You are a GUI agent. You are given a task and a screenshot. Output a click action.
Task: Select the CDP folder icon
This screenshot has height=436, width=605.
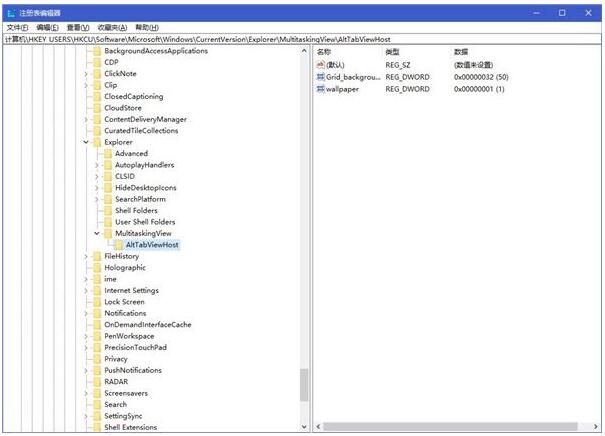coord(97,62)
